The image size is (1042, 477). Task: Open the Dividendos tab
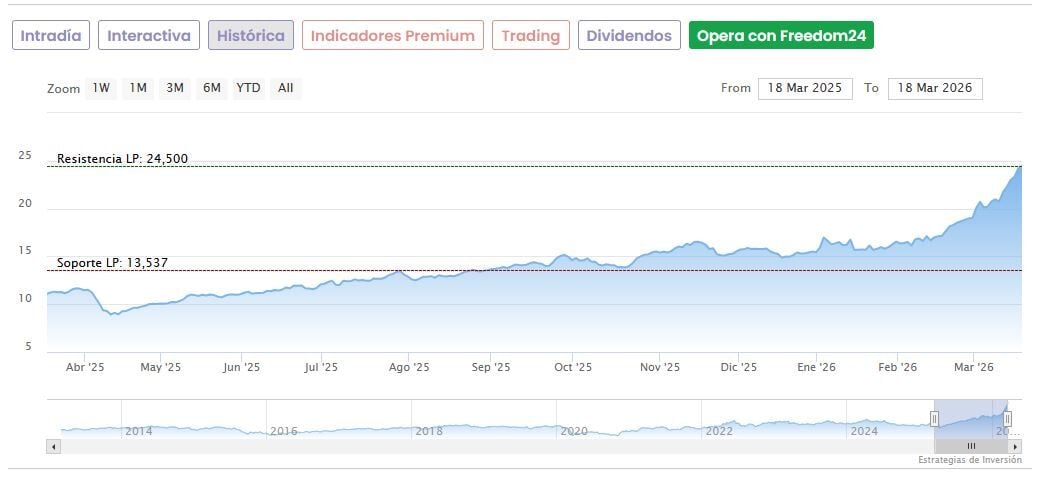coord(629,36)
